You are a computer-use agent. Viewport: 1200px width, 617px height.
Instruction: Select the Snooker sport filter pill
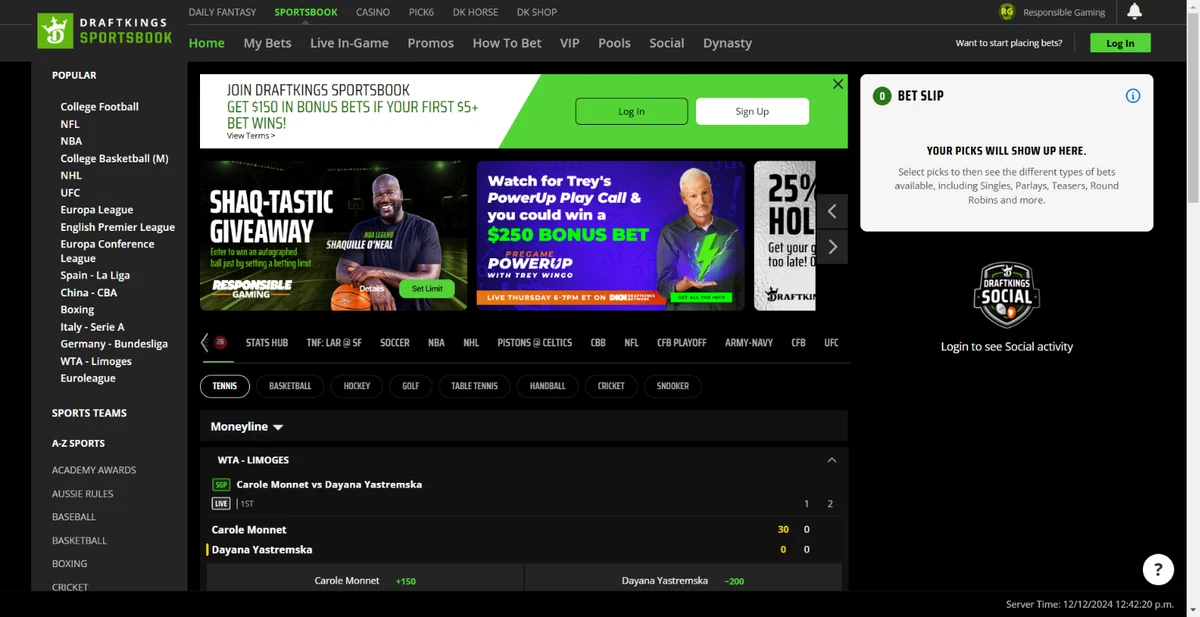pos(673,386)
